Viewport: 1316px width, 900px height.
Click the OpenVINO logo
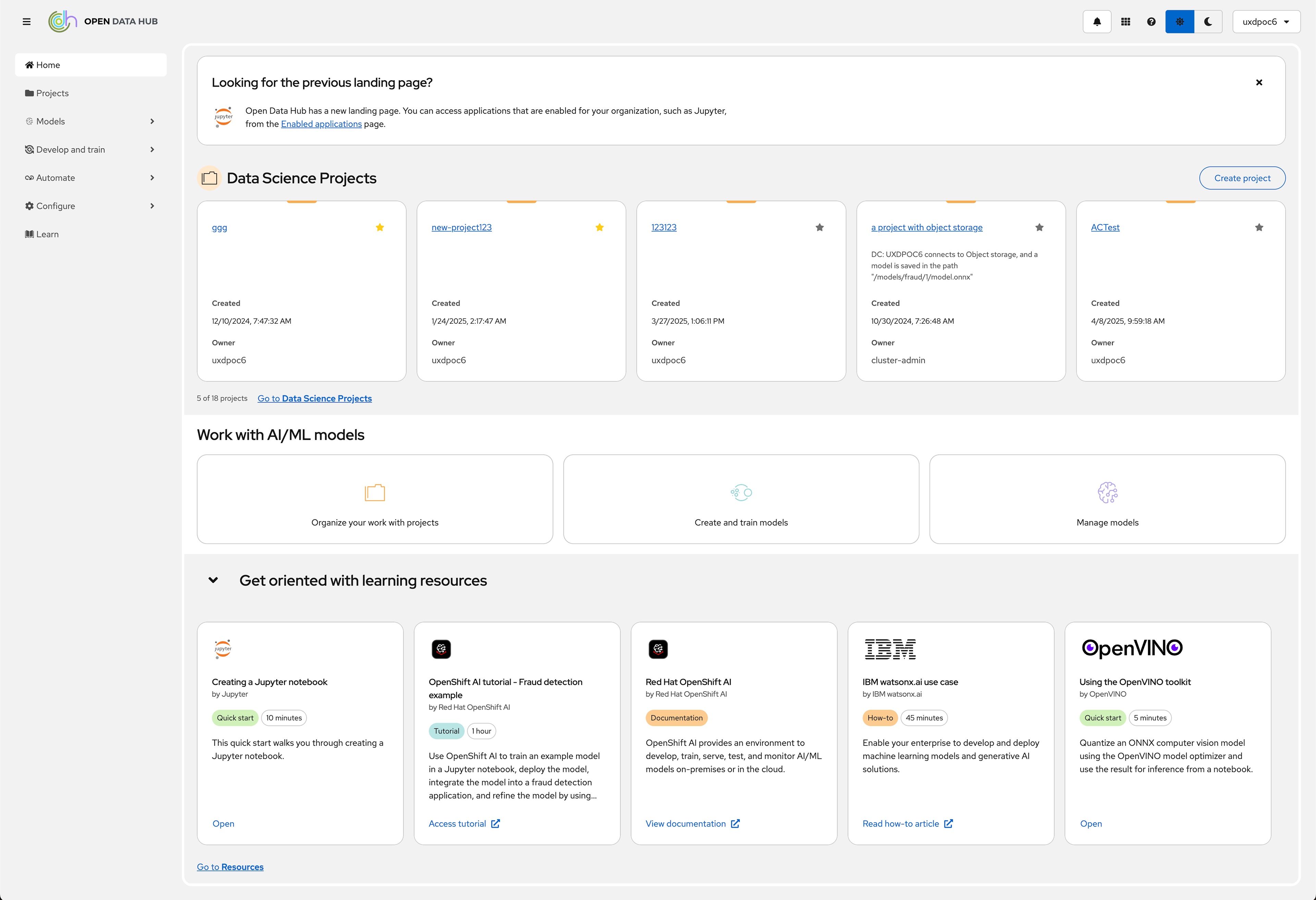tap(1132, 649)
